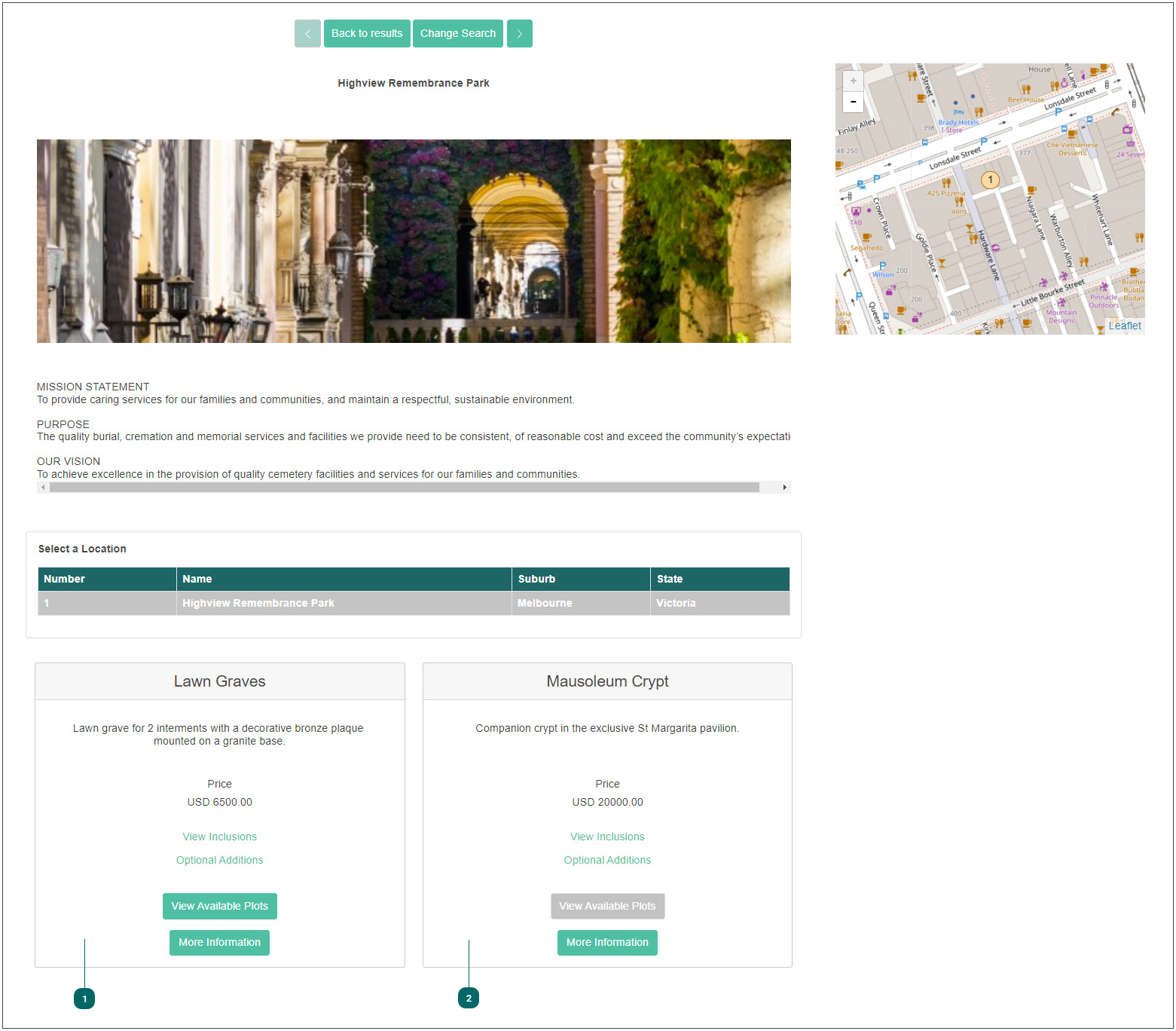Click Melbourne suburb cell

(x=581, y=603)
